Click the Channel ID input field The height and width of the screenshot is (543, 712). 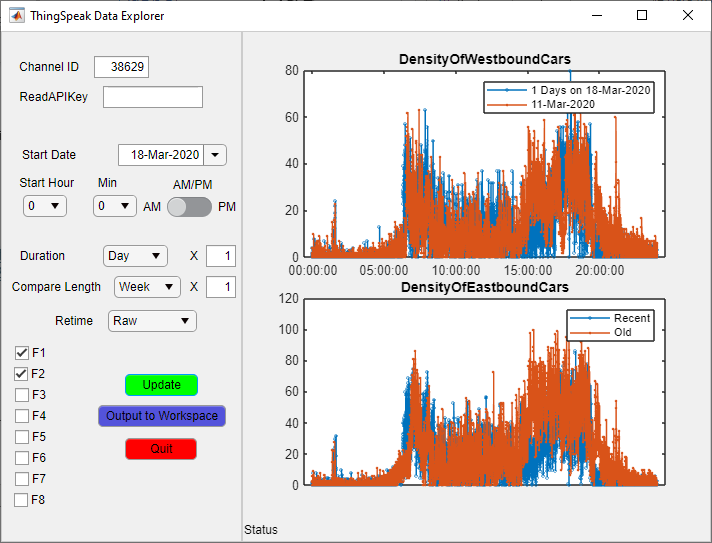(121, 67)
